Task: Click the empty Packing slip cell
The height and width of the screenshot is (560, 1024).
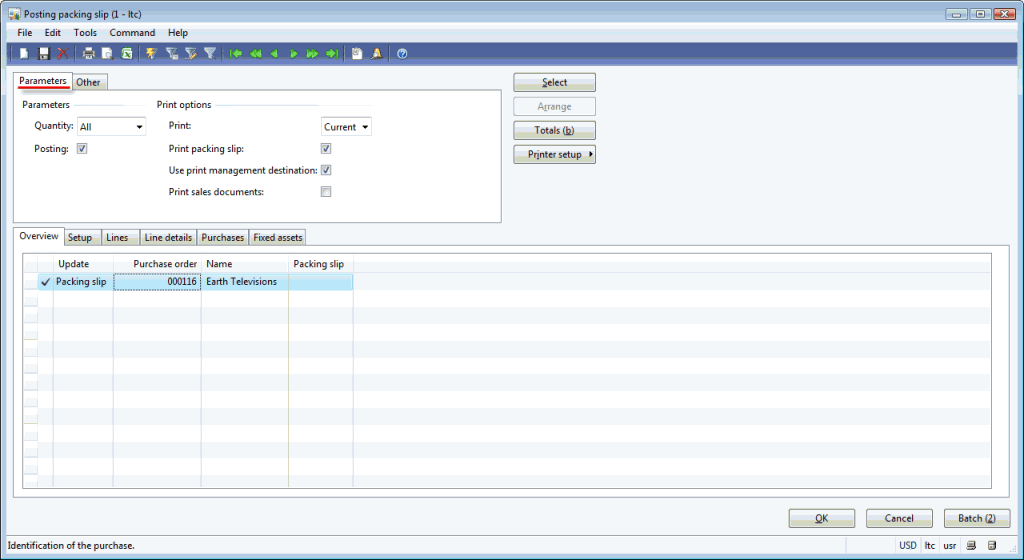Action: [x=321, y=282]
